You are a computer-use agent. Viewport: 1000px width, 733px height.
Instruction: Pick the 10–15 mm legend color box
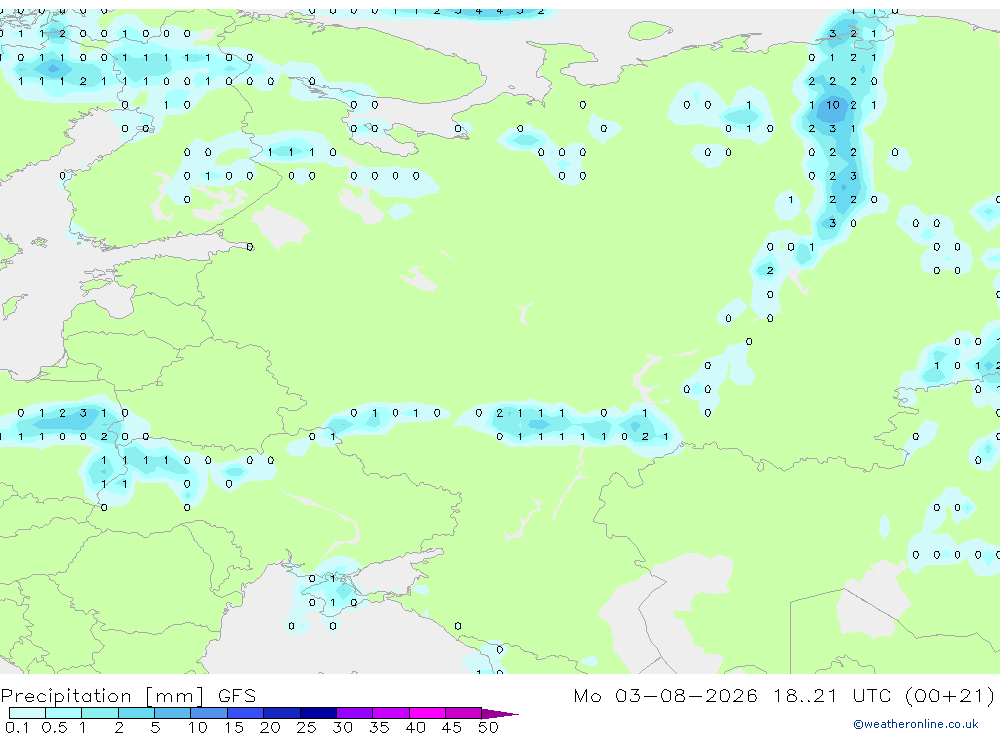point(209,713)
